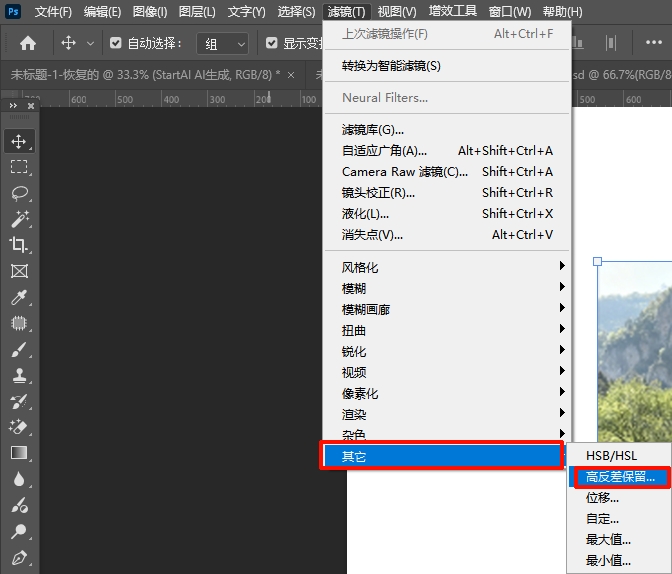Screen dimensions: 672x574
Task: Open the 编辑(E) menu
Action: [102, 12]
